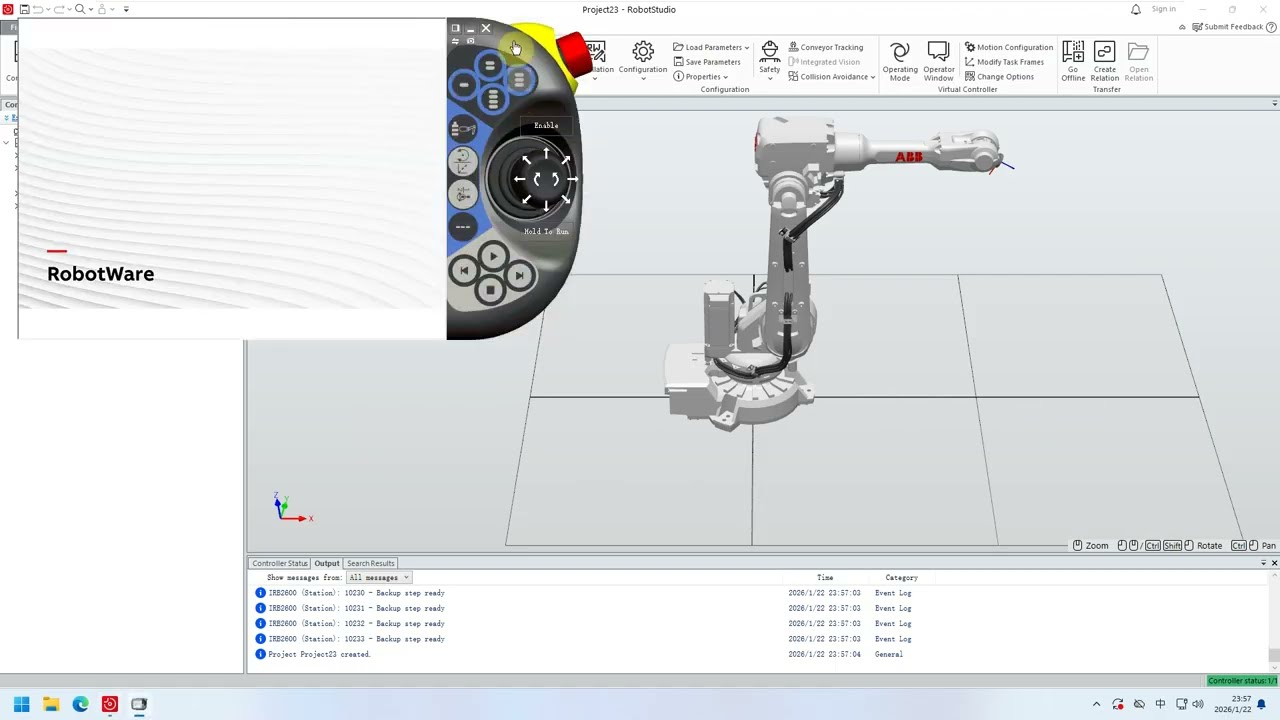Switch to the Search Results tab

(370, 563)
